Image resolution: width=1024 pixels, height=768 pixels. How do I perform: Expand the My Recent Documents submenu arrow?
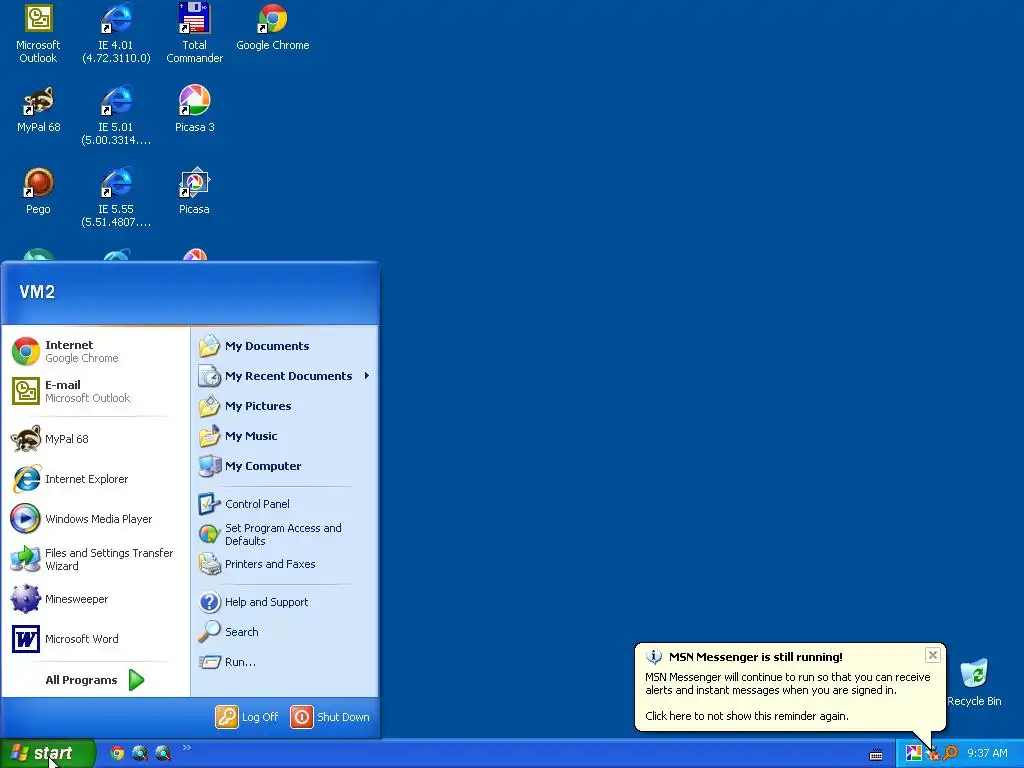367,376
